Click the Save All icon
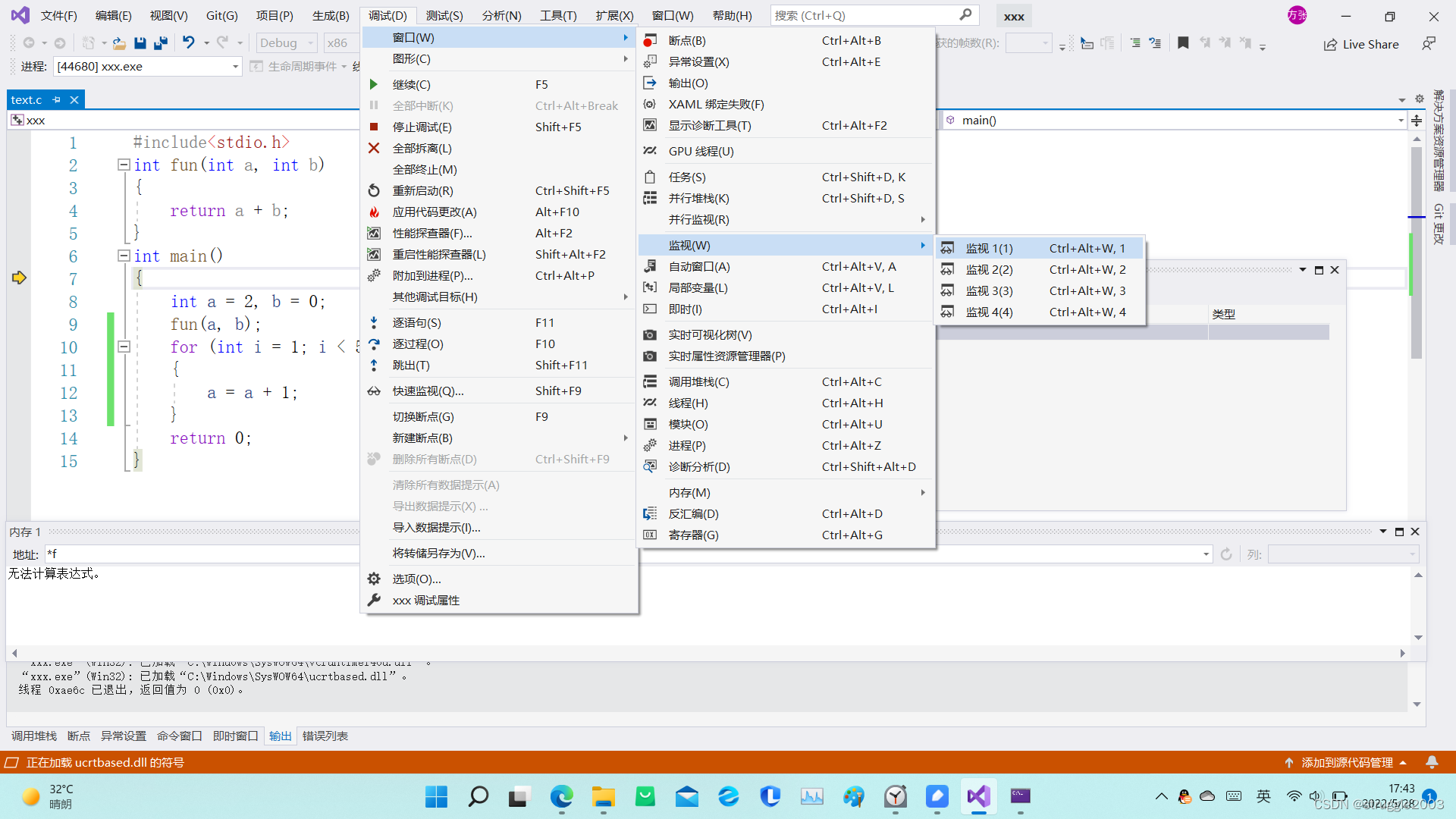This screenshot has width=1456, height=819. [x=161, y=43]
